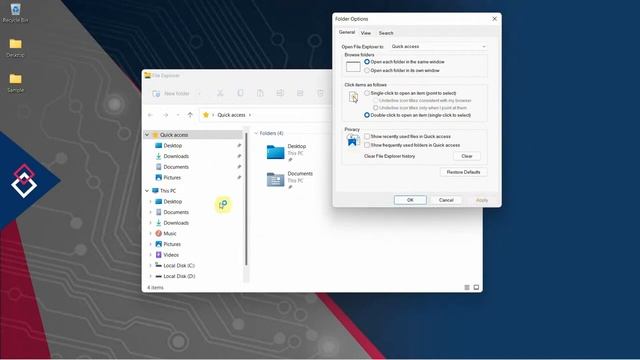Switch to details view icon in status bar

[467, 288]
